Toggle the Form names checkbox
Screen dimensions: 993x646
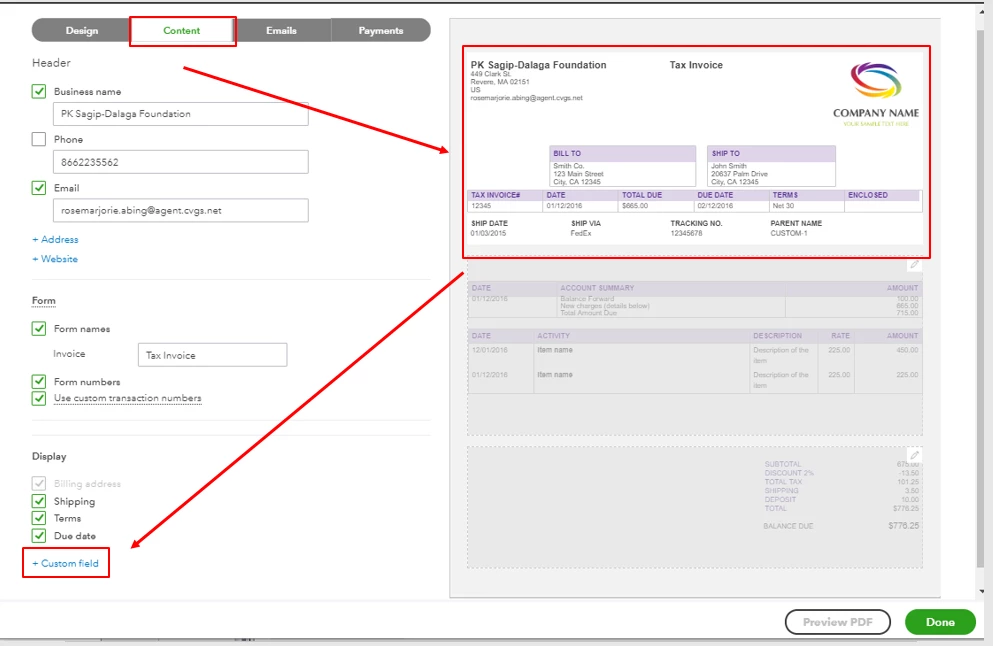click(39, 329)
